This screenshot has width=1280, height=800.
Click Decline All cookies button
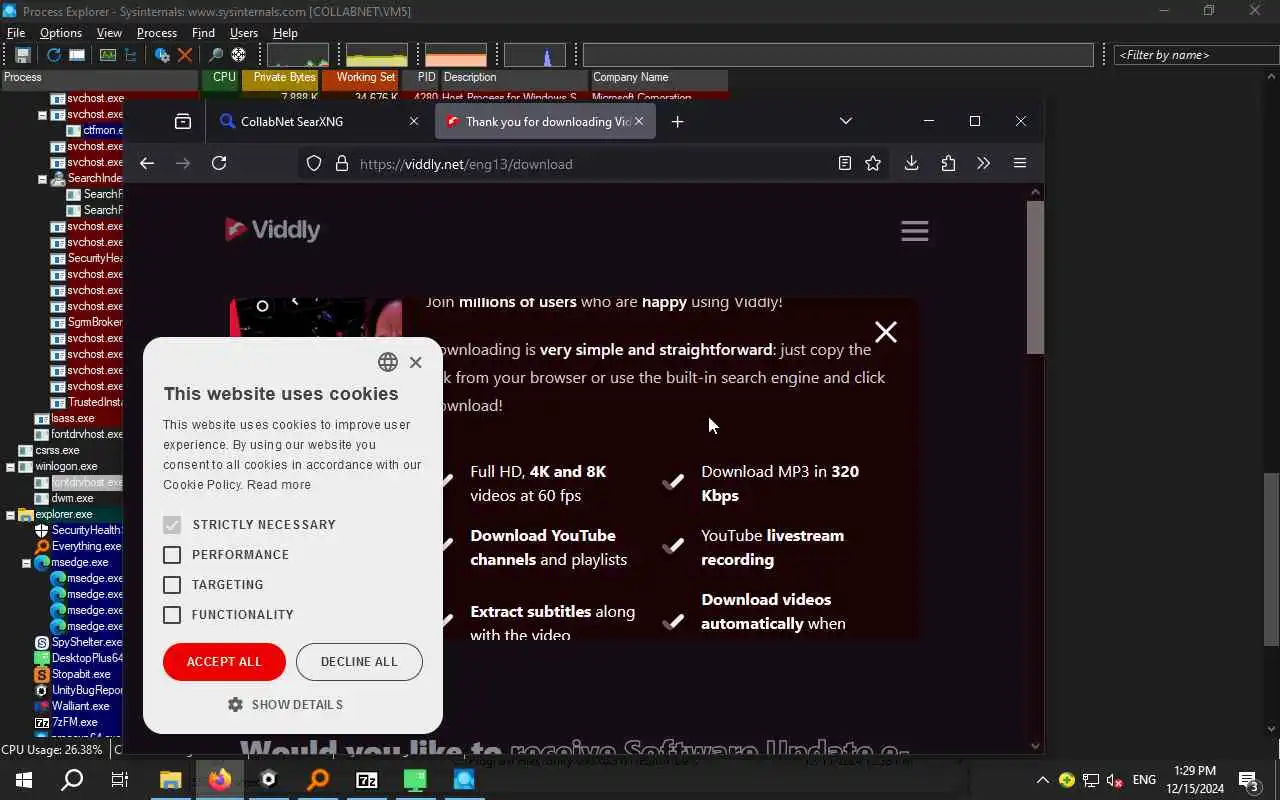pos(359,662)
